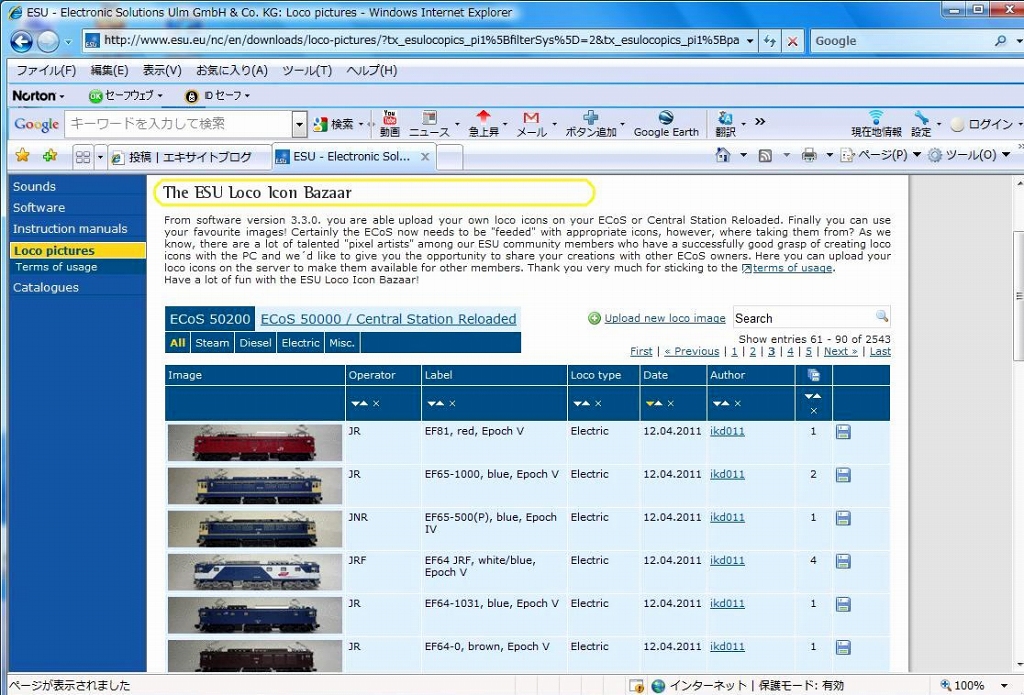Open the ファイル(F) menu
The image size is (1024, 695).
46,71
